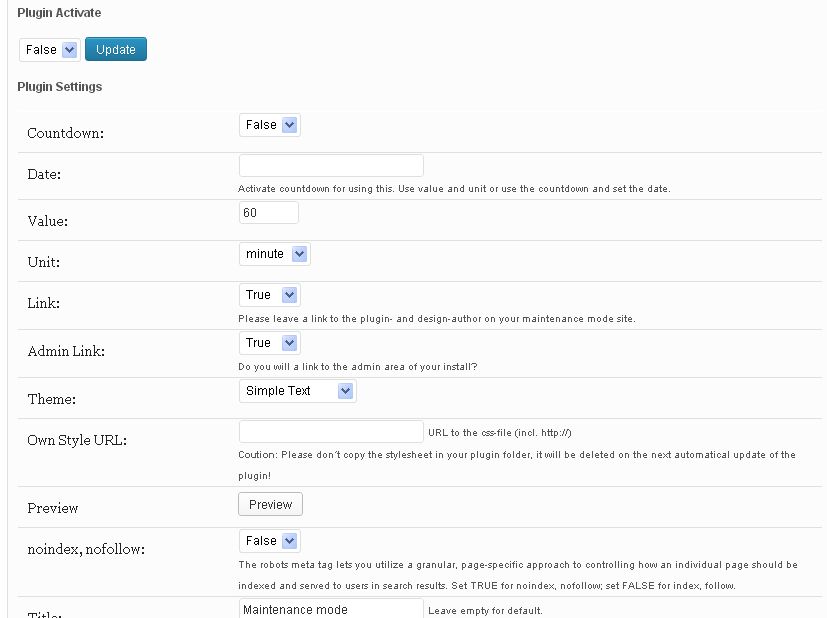The height and width of the screenshot is (618, 827).
Task: Focus the Date text field
Action: [331, 166]
